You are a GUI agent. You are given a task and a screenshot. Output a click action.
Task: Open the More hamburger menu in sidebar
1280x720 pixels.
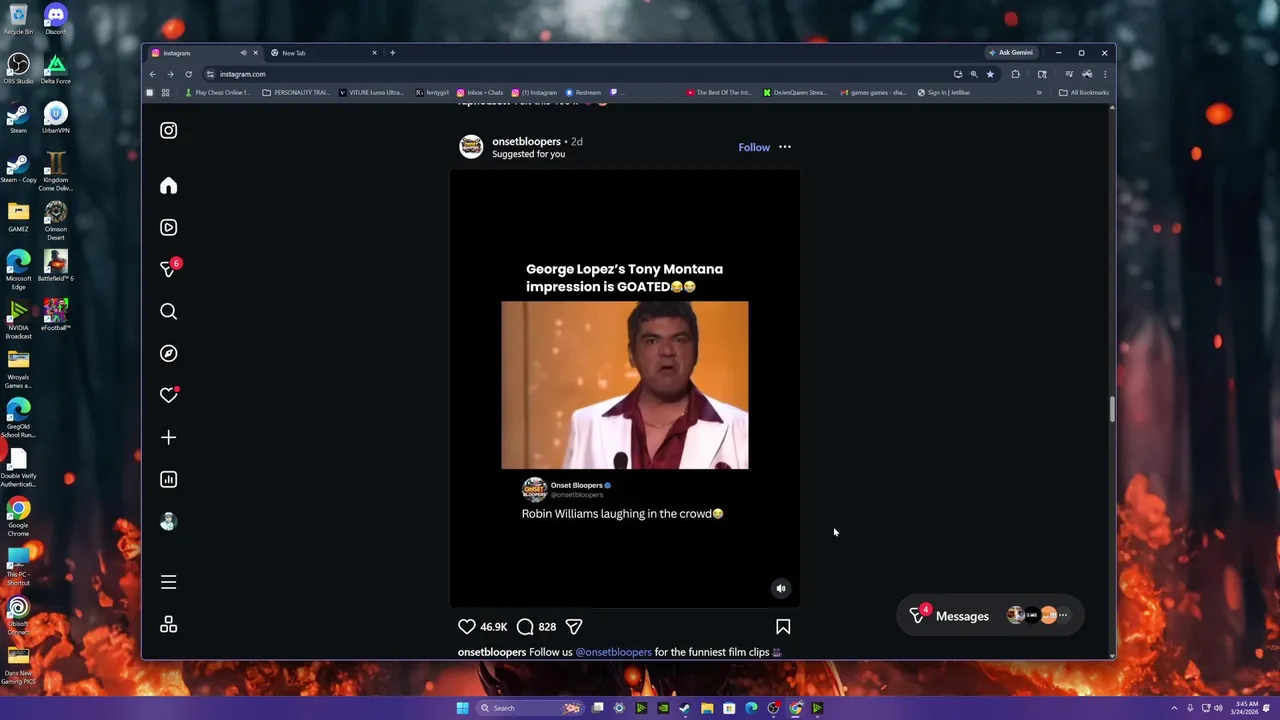(168, 582)
